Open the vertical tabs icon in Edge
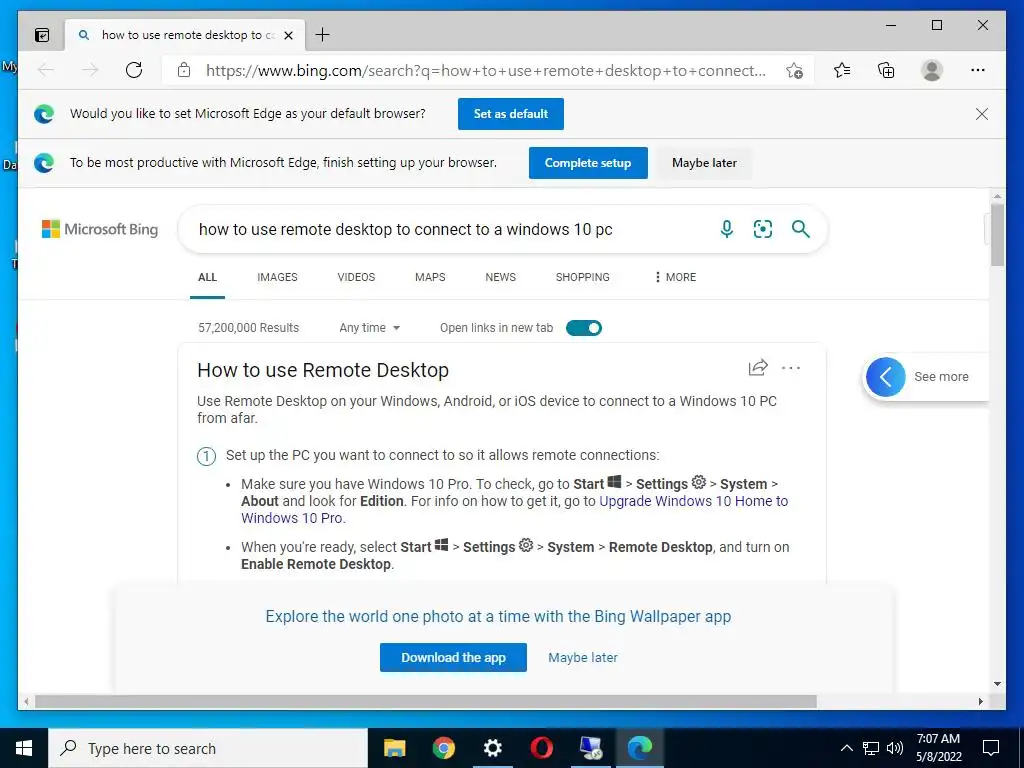The height and width of the screenshot is (768, 1024). coord(42,35)
